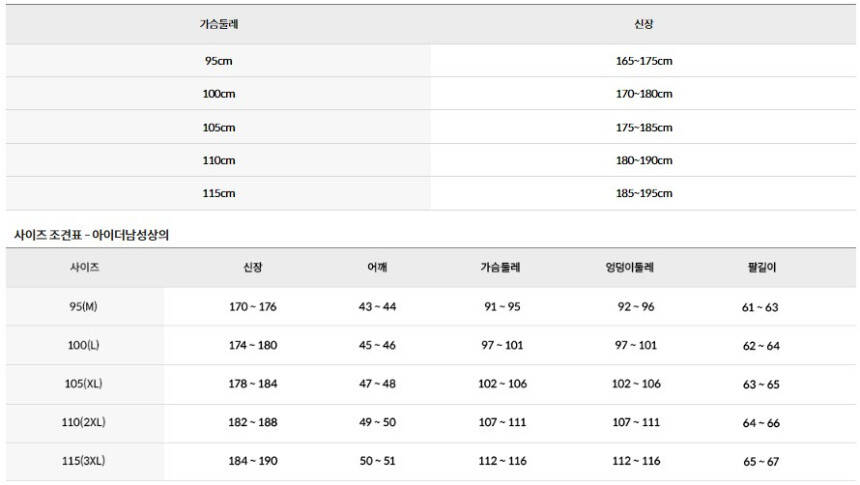Click the 105cm chest size cell
The height and width of the screenshot is (485, 860).
coord(218,127)
